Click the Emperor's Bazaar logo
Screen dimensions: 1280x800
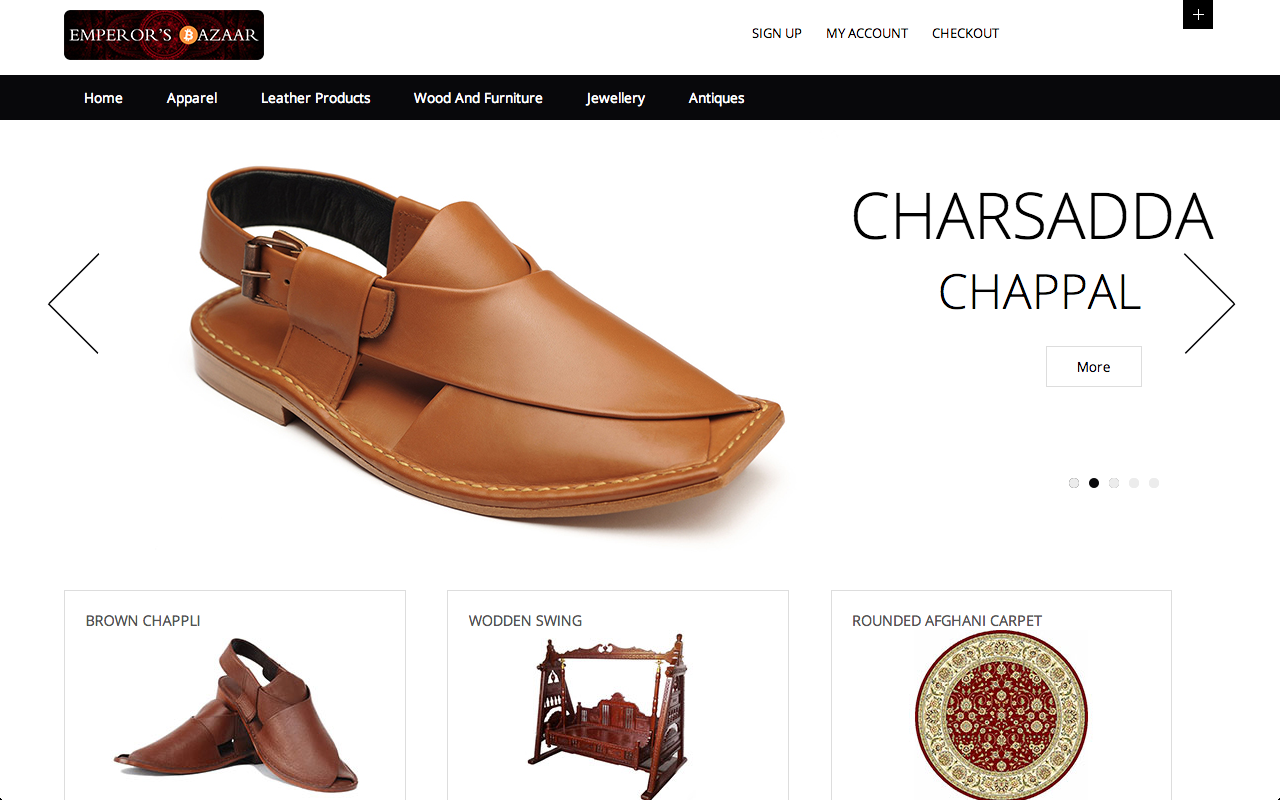pyautogui.click(x=164, y=35)
